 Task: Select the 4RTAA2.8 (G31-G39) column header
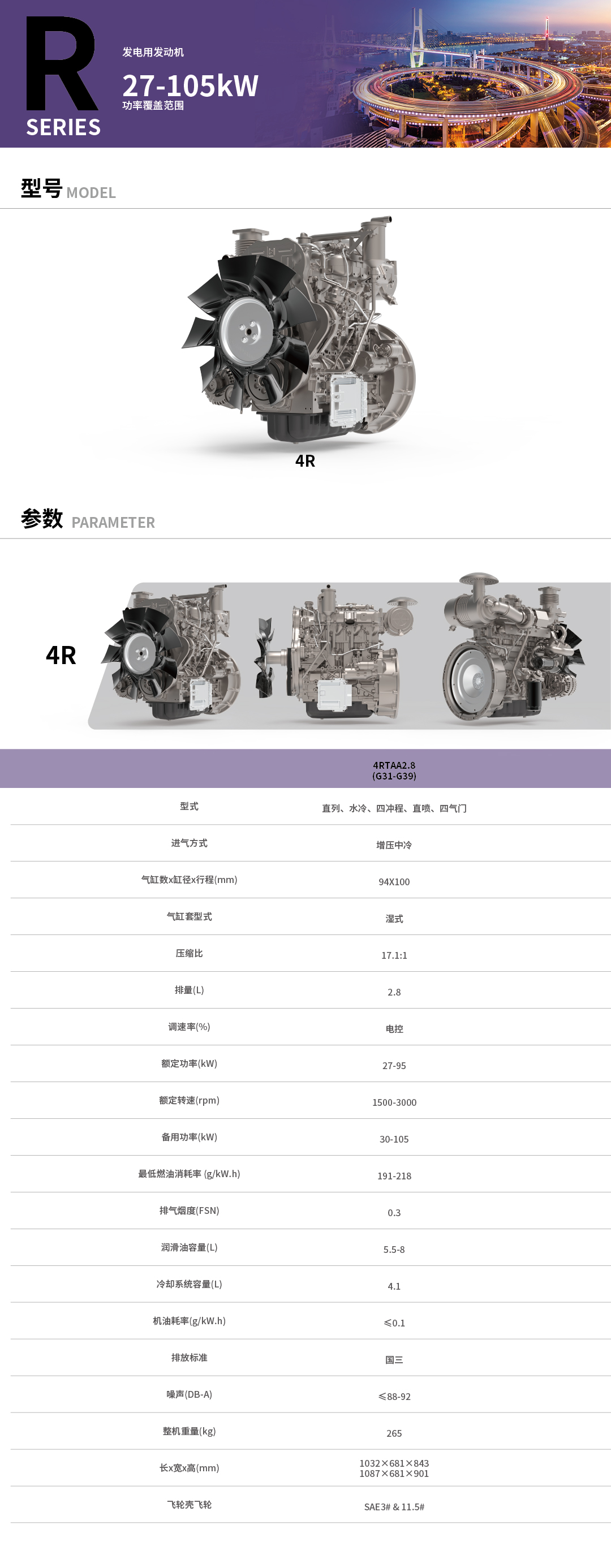[x=394, y=770]
